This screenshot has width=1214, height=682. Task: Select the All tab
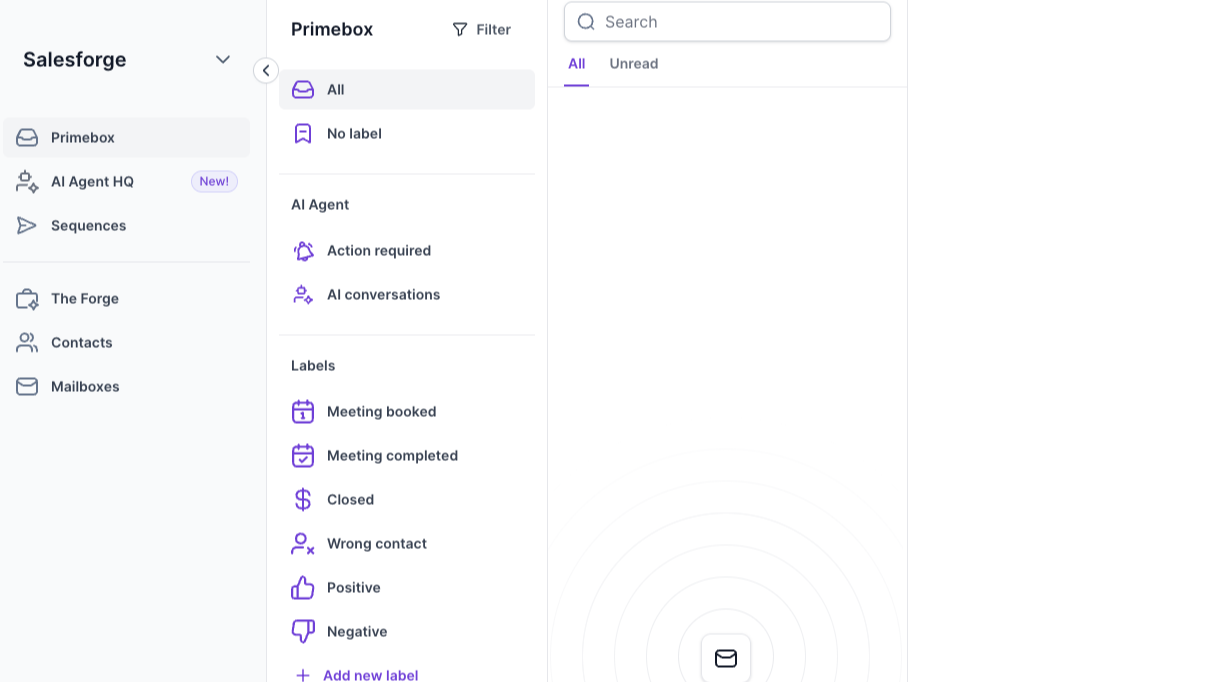(576, 64)
